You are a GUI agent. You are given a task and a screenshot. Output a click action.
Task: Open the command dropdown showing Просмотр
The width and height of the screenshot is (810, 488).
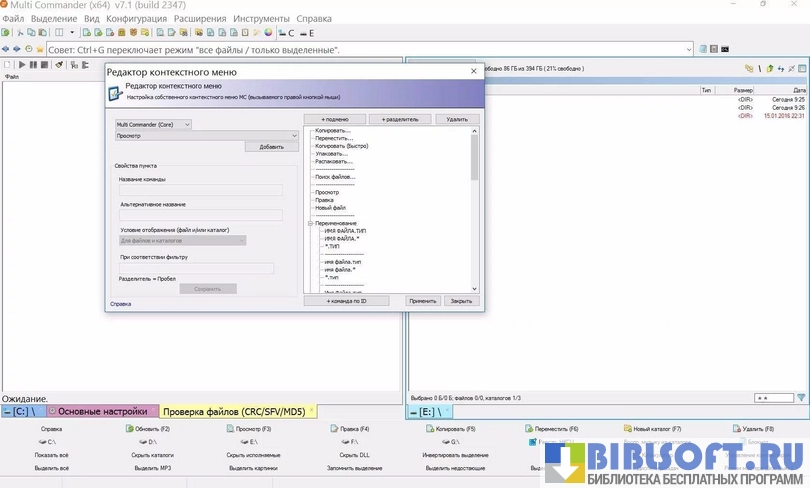[x=207, y=135]
